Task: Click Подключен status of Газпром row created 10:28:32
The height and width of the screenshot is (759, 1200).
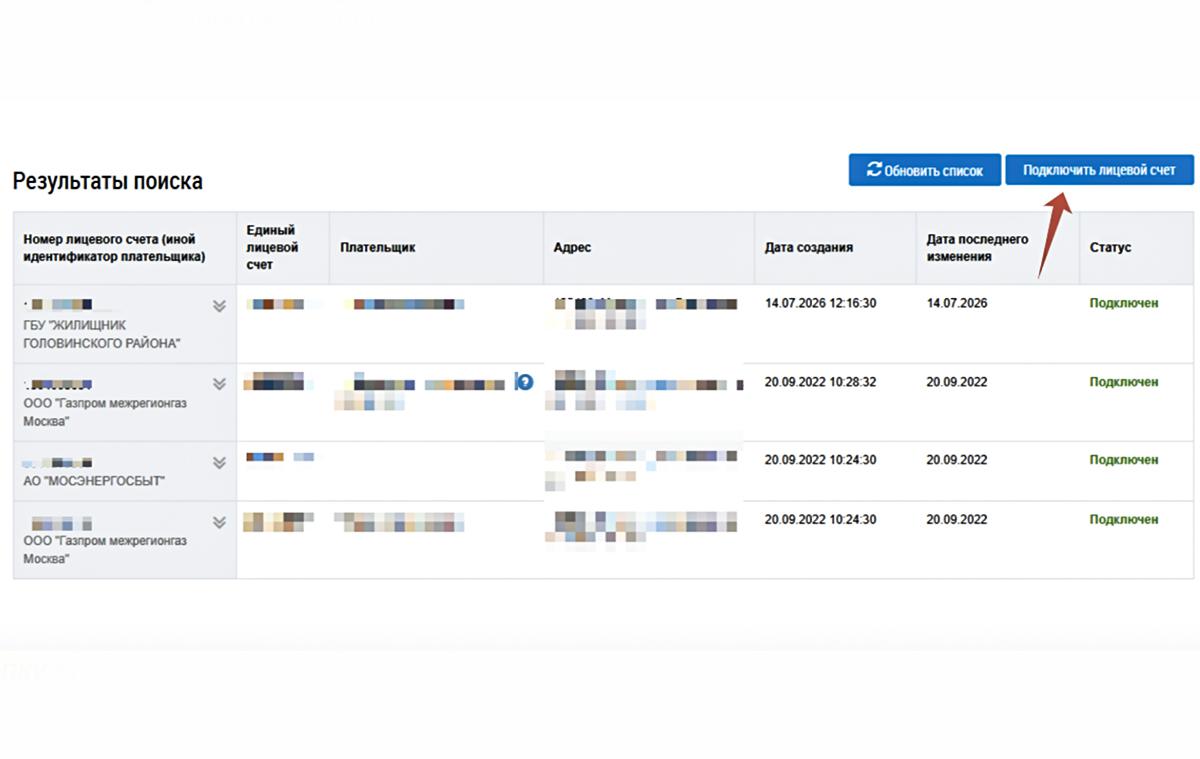Action: coord(1124,382)
